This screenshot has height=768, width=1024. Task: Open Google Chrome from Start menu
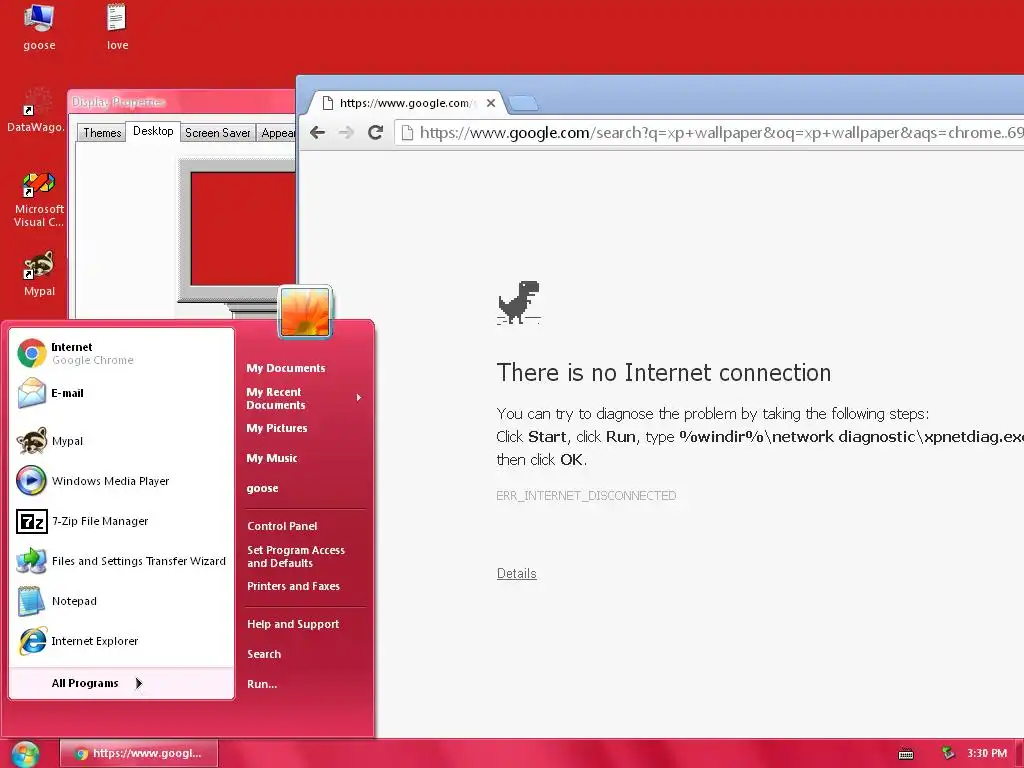coord(122,353)
